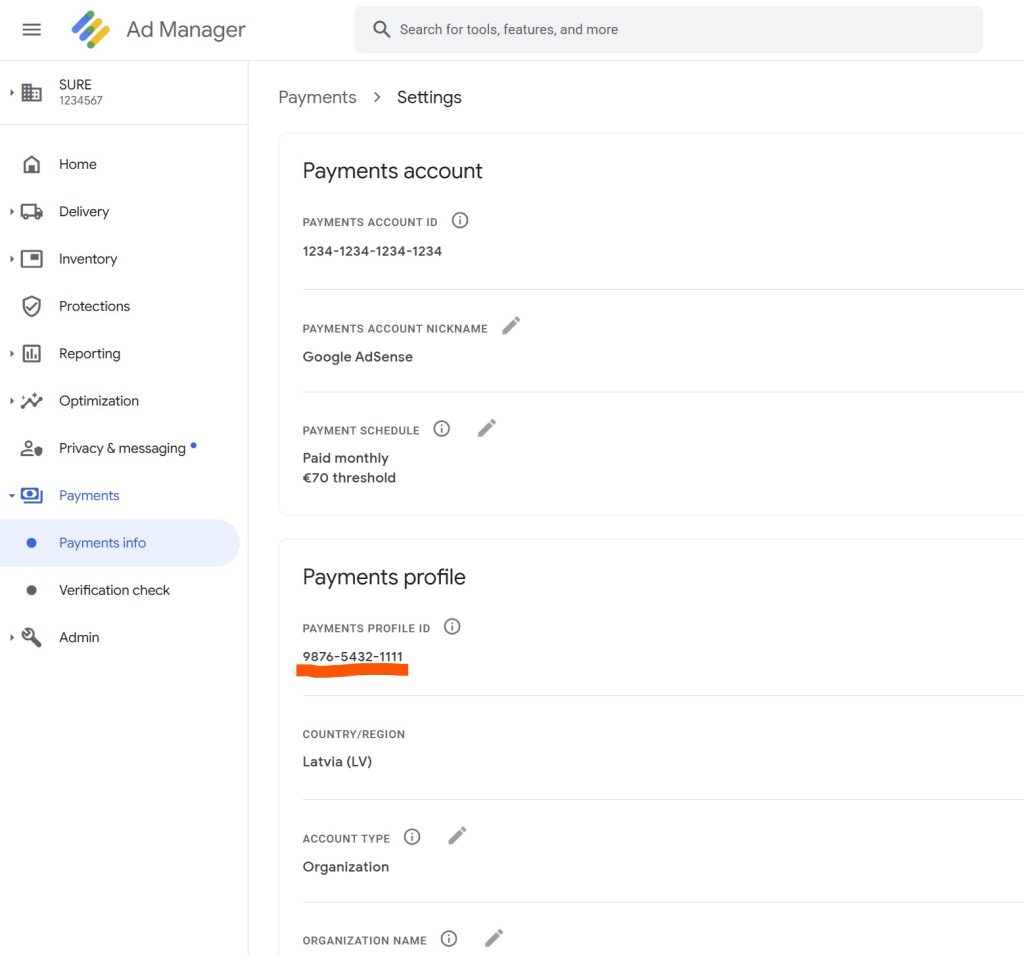Expand the Admin menu section
Image resolution: width=1024 pixels, height=955 pixels.
coord(12,637)
